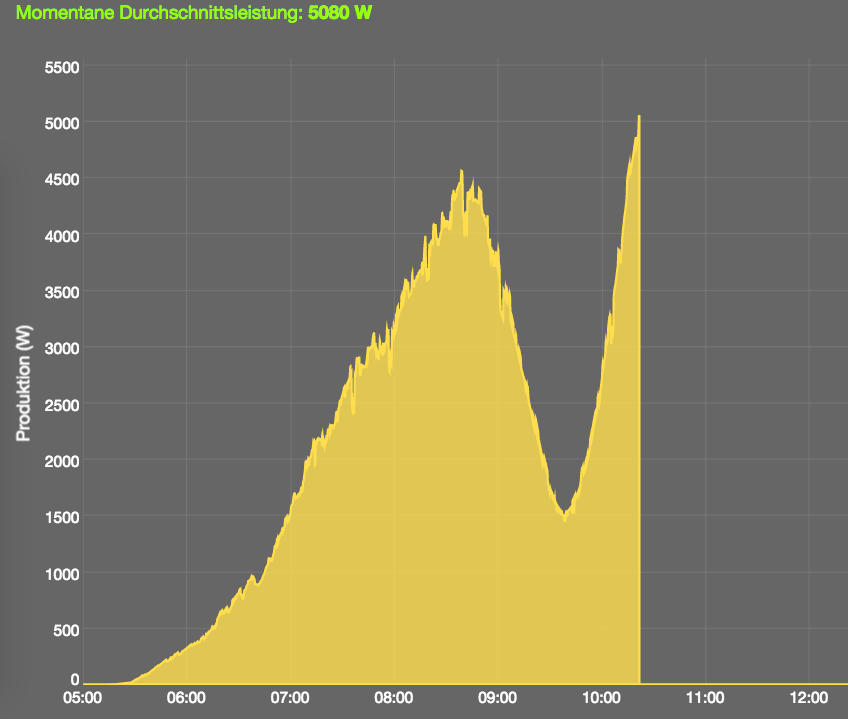Click the 2000 y-axis tick label

[x=62, y=461]
